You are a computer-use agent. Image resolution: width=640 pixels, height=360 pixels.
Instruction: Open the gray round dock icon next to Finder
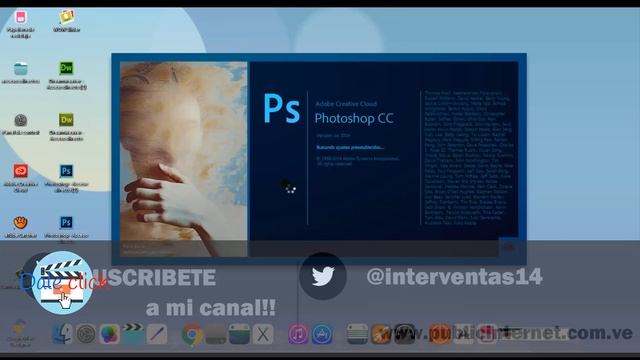pos(86,334)
